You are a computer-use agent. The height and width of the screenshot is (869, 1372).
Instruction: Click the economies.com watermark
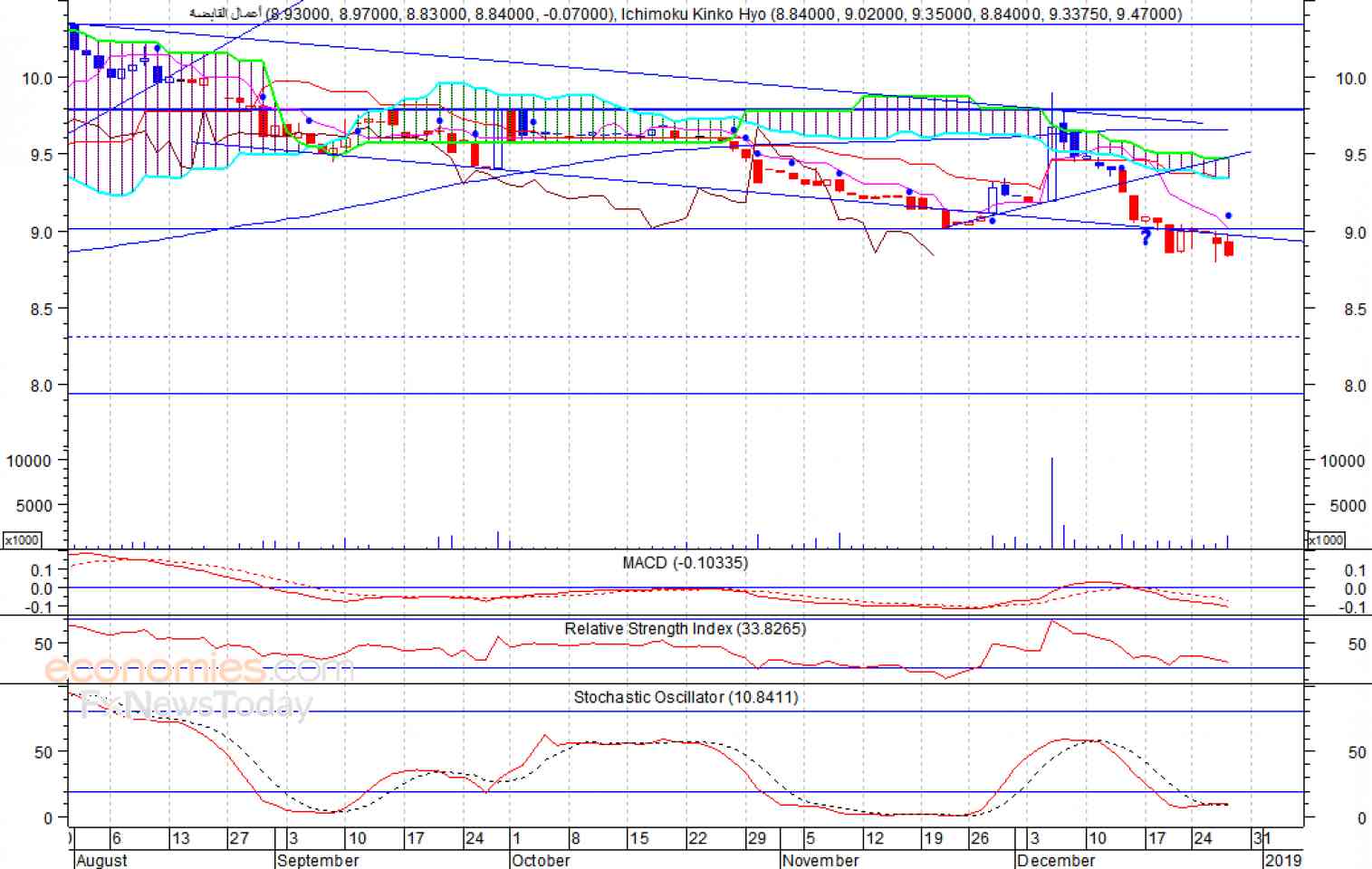199,670
